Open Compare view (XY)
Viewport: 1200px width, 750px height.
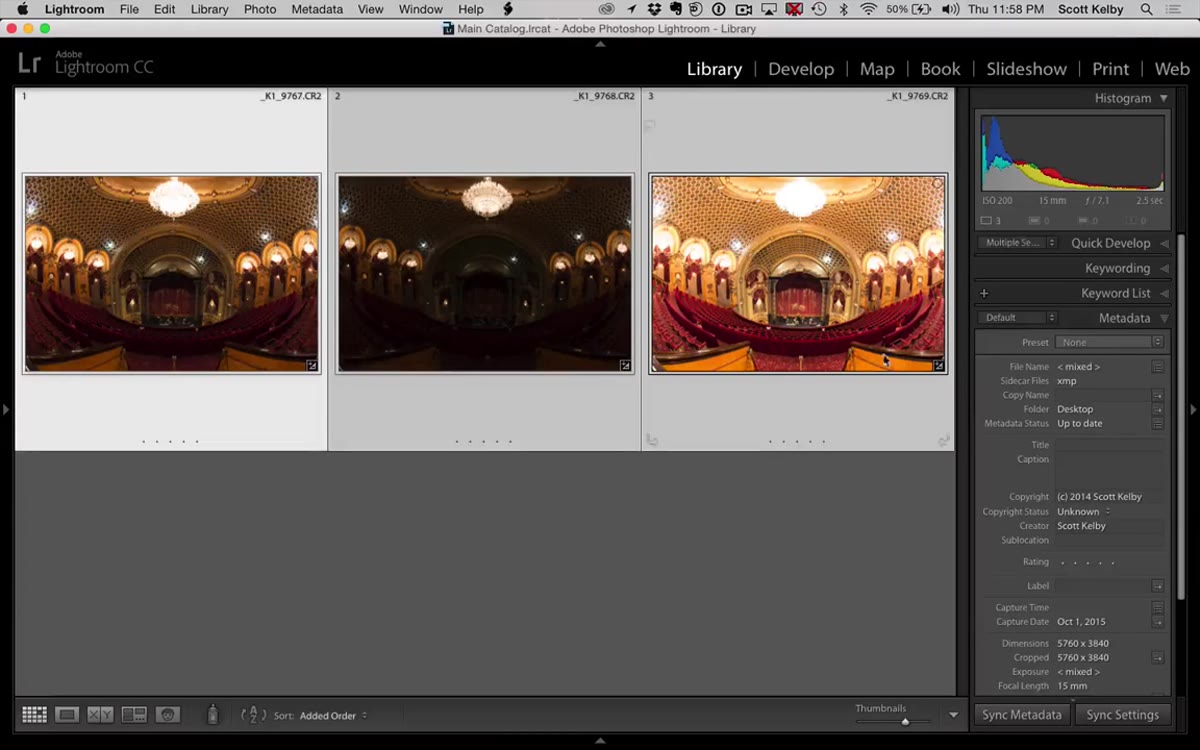pos(100,714)
